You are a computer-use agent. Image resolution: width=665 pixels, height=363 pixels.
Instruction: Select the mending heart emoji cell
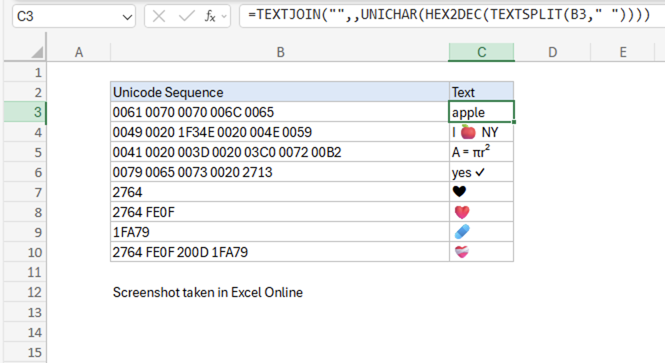pyautogui.click(x=481, y=252)
